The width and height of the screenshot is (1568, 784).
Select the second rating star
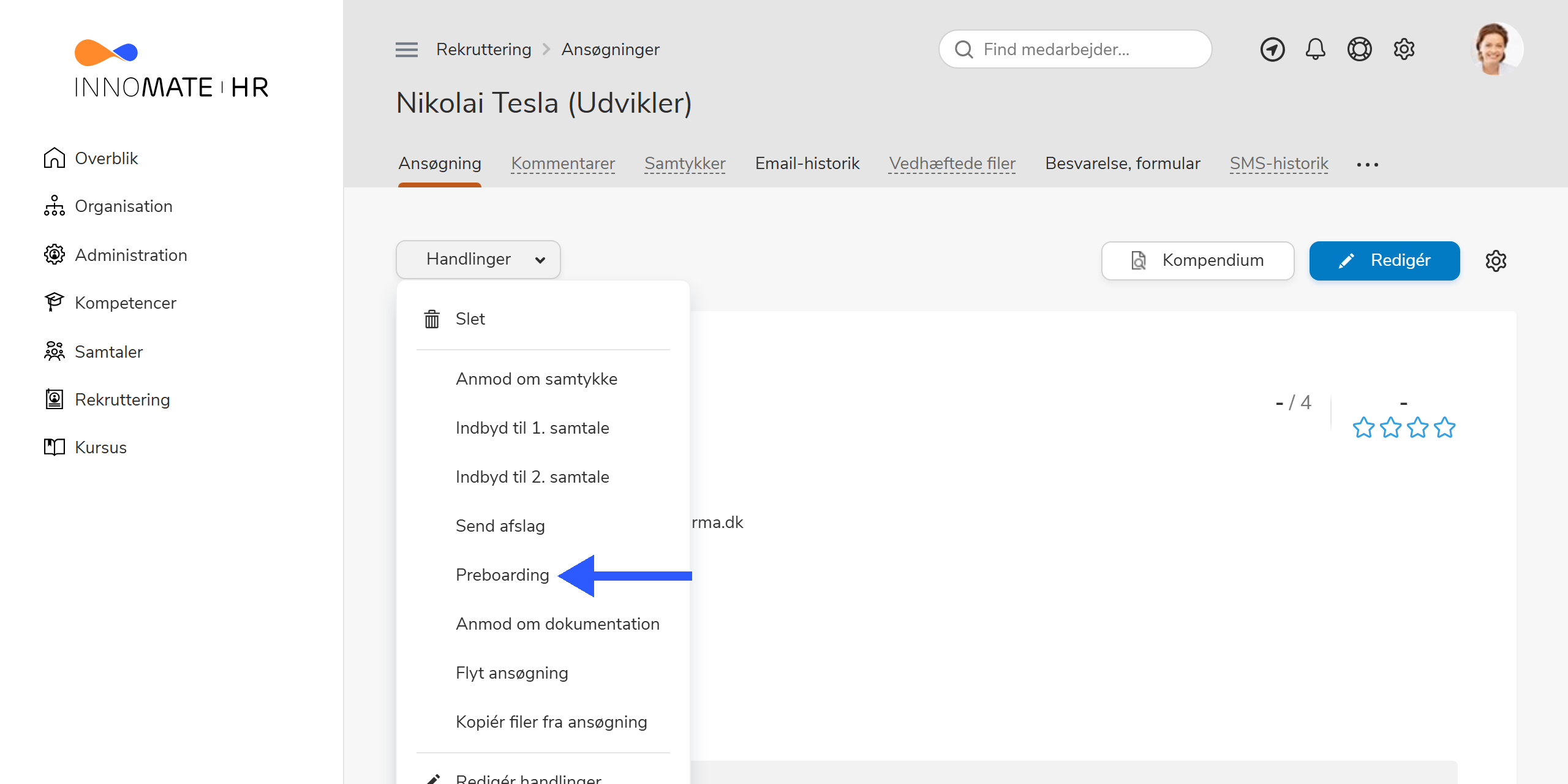tap(1390, 428)
